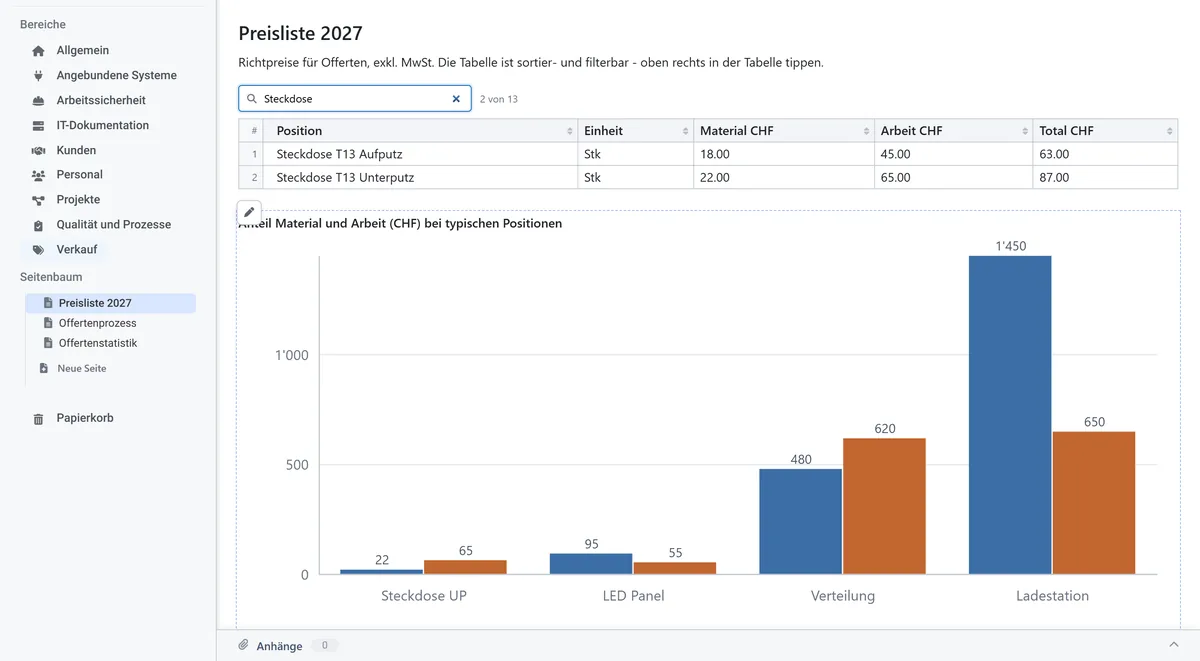Image resolution: width=1200 pixels, height=661 pixels.
Task: Click the orange Verteilung bar labeled 620
Action: tap(884, 506)
